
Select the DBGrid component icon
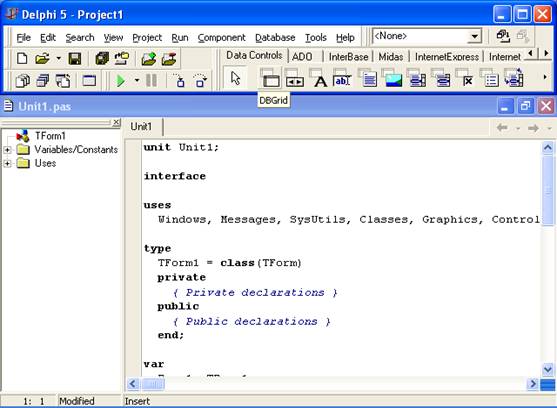coord(271,78)
